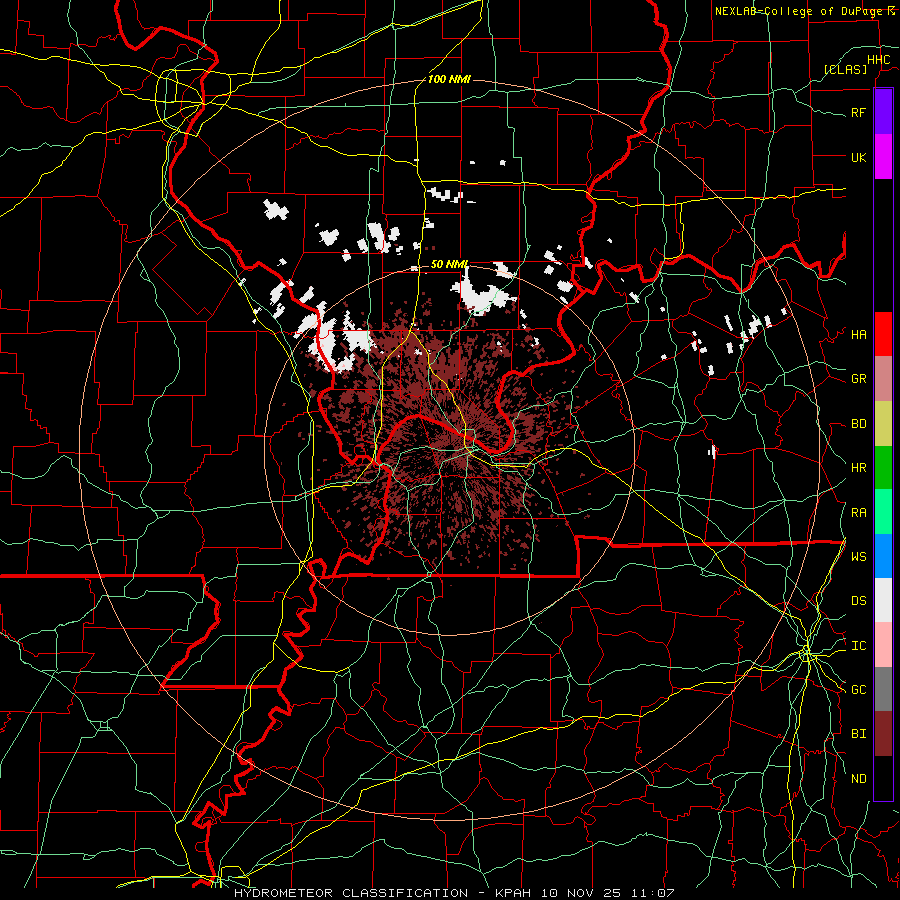Click the UK legend label
Screen dimensions: 900x900
point(859,157)
